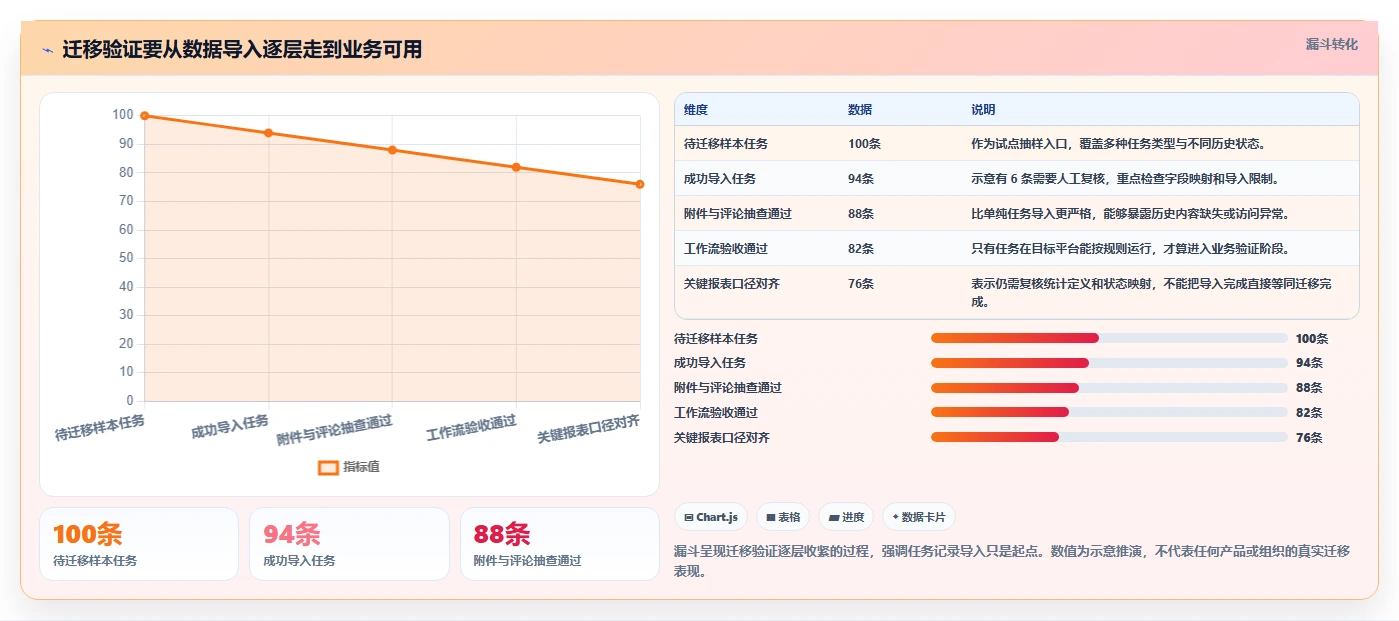Click the 关键报表口径对齐 data point on the line
Viewport: 1399px width, 621px height.
point(640,184)
